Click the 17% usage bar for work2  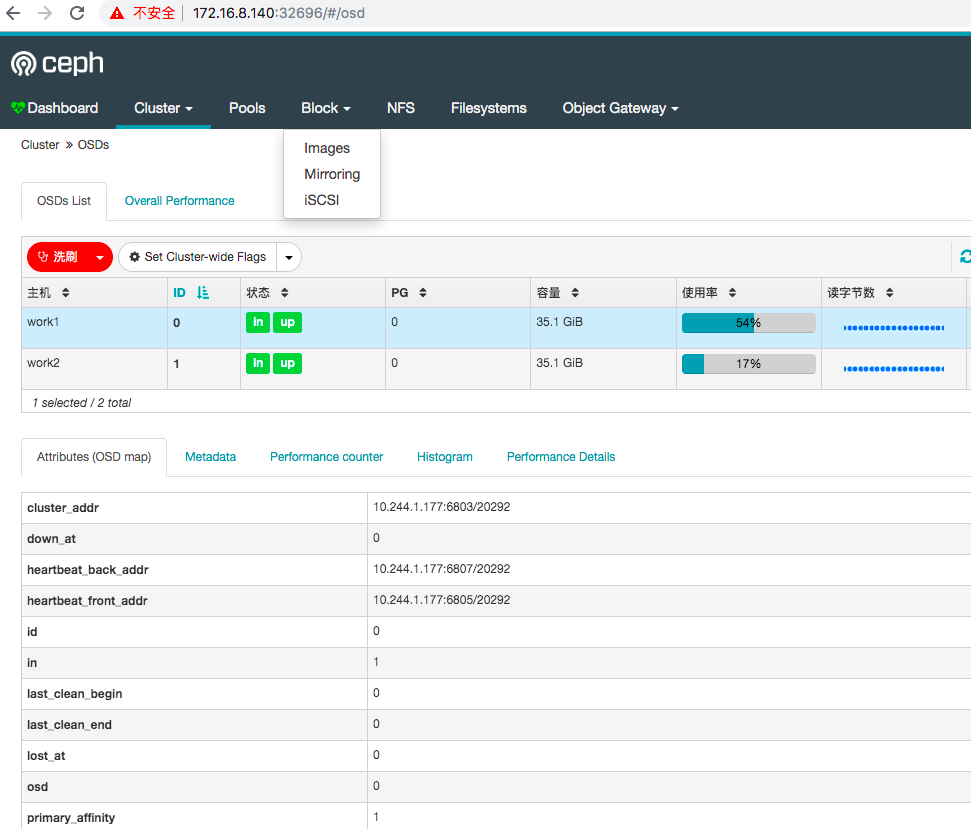748,364
